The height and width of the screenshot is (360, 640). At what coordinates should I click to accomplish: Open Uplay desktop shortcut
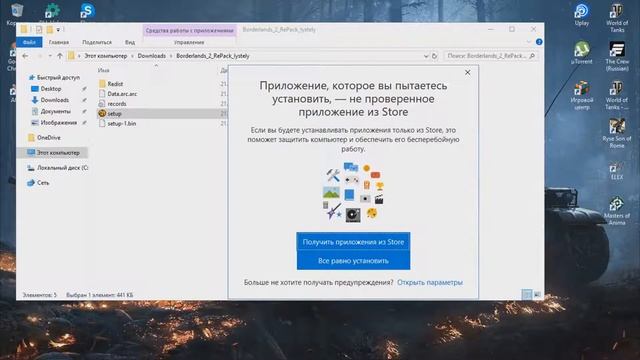click(x=582, y=15)
